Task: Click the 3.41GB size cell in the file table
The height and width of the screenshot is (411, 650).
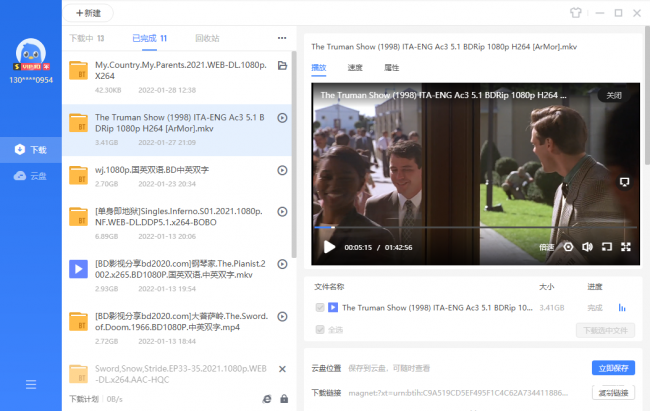Action: coord(552,308)
